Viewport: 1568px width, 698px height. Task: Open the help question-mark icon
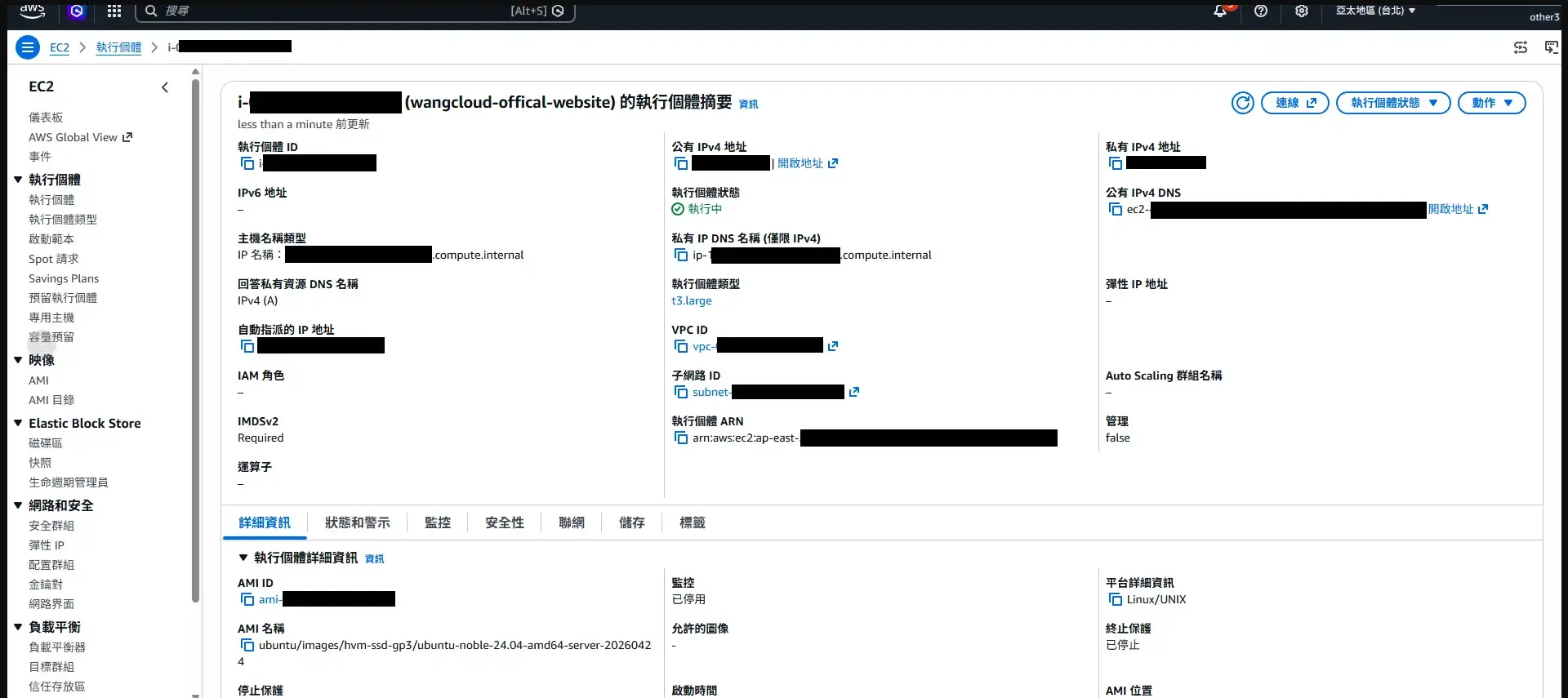click(1261, 11)
